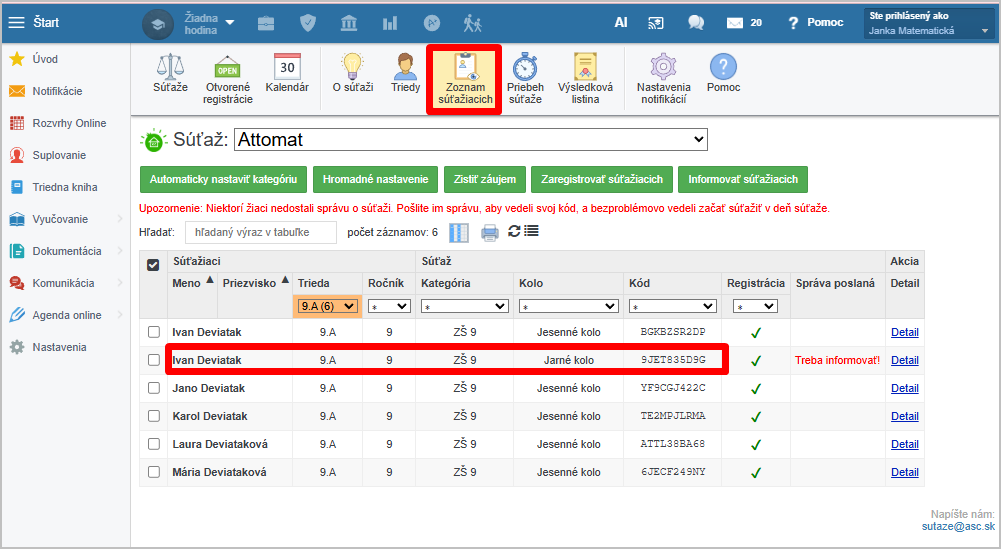
Task: Click the search field hľadaný výraz v tabuľke
Action: point(261,233)
